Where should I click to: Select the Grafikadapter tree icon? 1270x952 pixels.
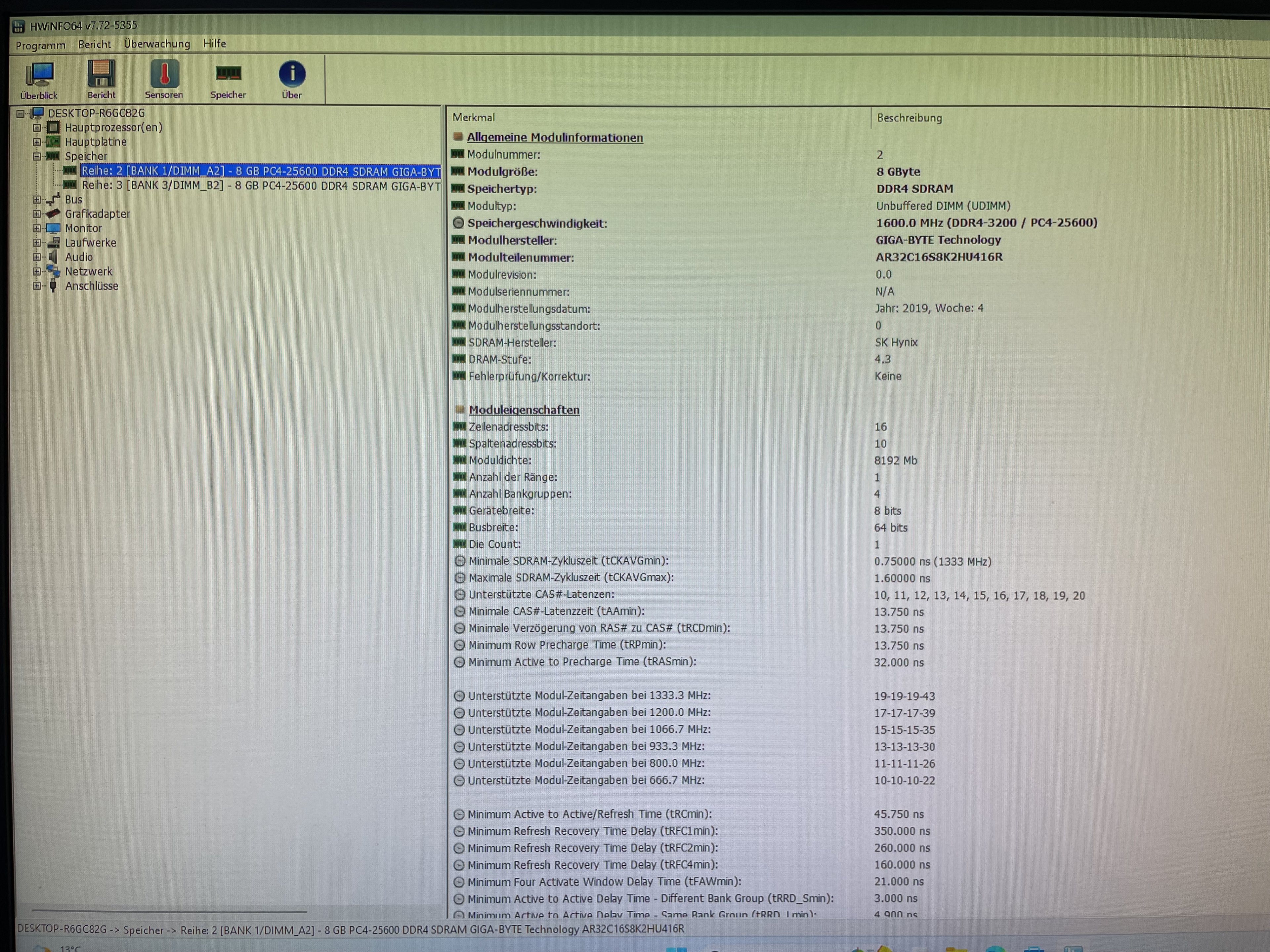point(53,214)
